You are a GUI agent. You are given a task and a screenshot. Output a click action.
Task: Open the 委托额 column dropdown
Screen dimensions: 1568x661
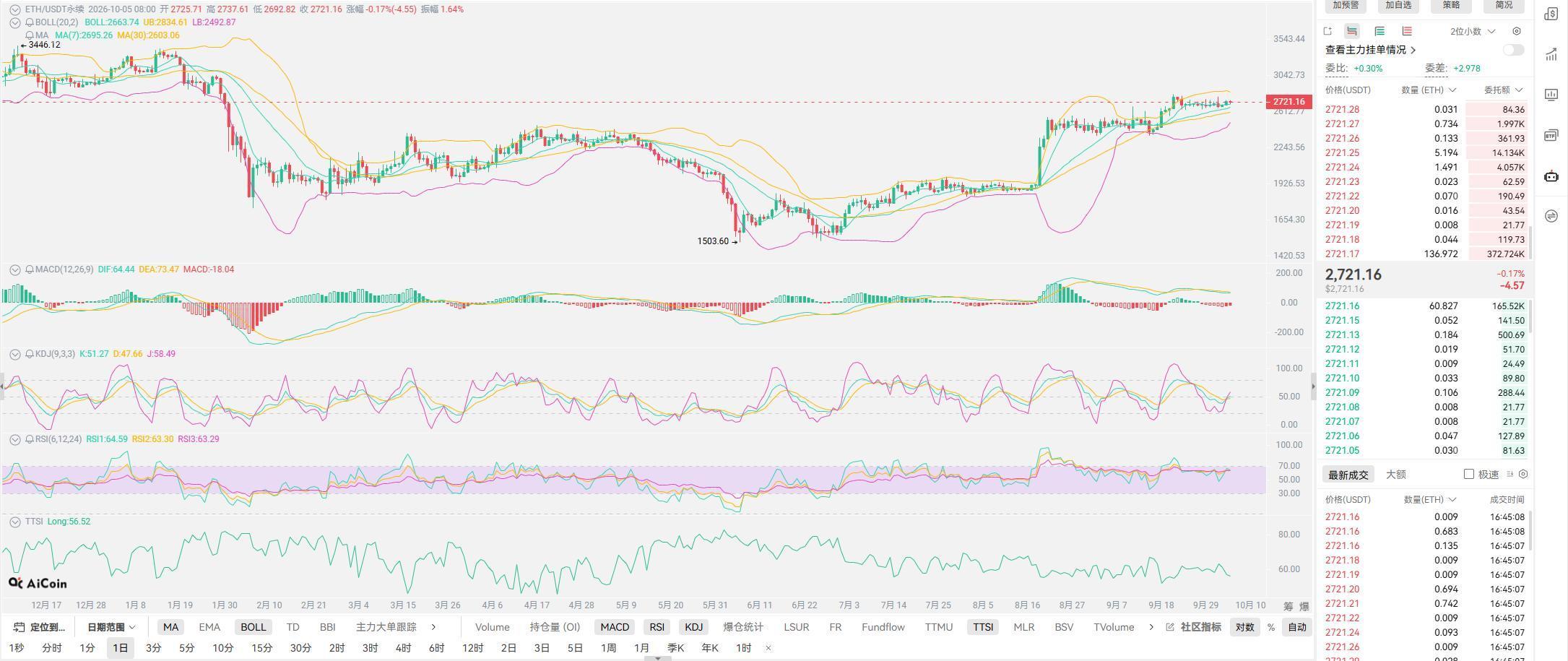[x=1504, y=90]
